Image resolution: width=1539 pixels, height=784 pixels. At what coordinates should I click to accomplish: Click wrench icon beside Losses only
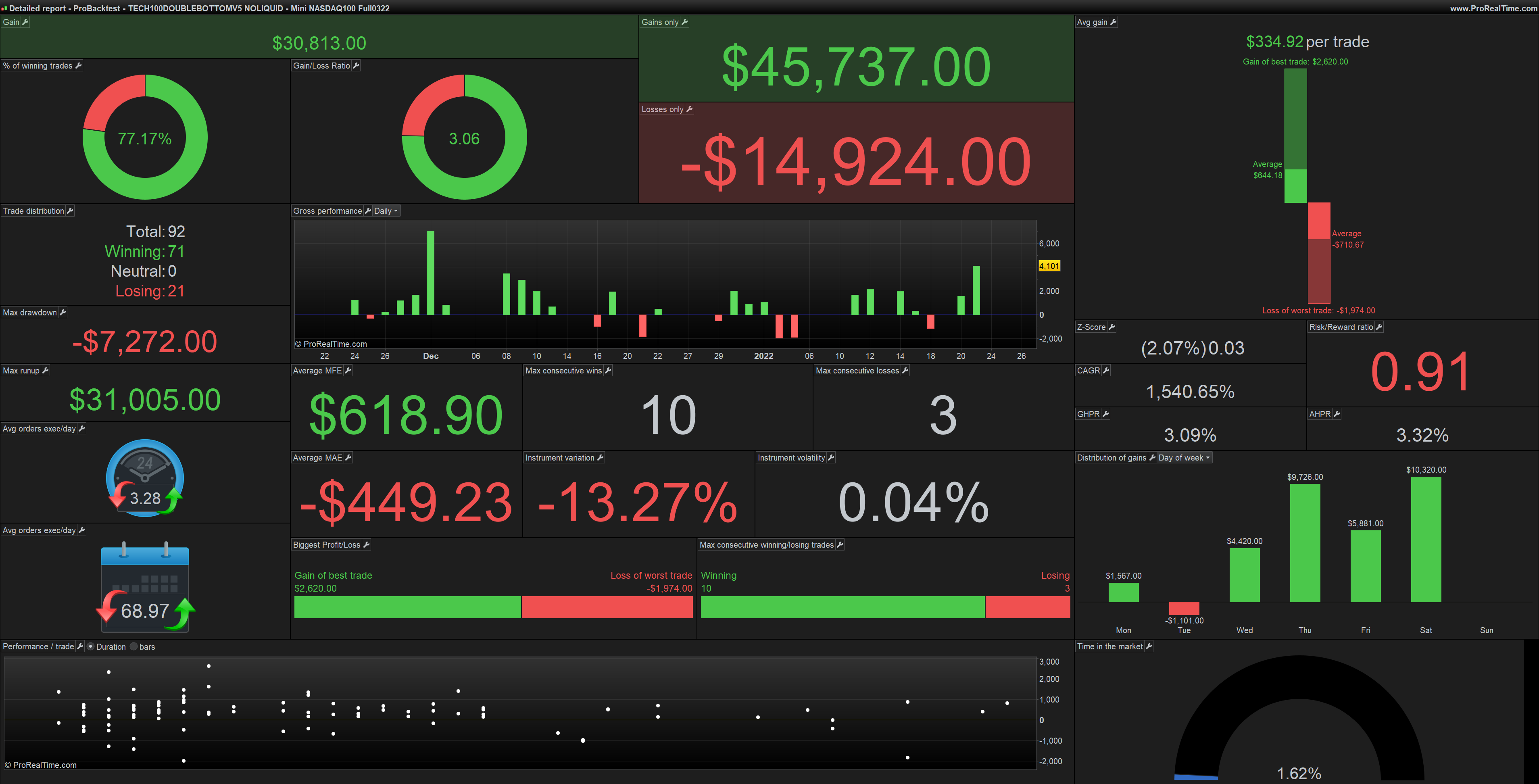coord(689,109)
